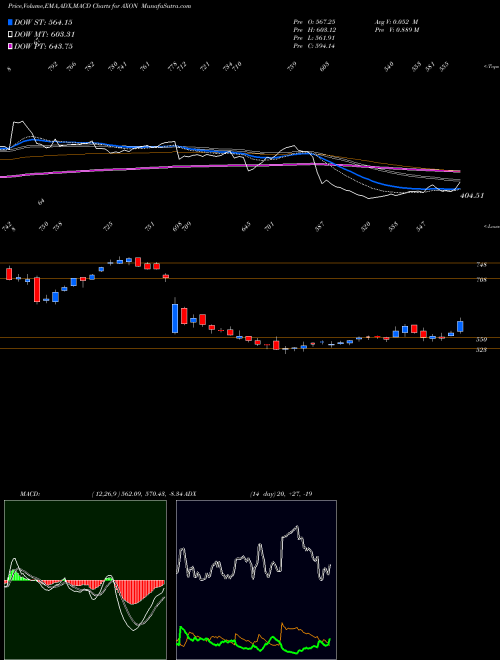Screen dimensions: 500x660
Task: Click the ADX '(14 day) 20, +27, -19' text
Action: point(281,494)
